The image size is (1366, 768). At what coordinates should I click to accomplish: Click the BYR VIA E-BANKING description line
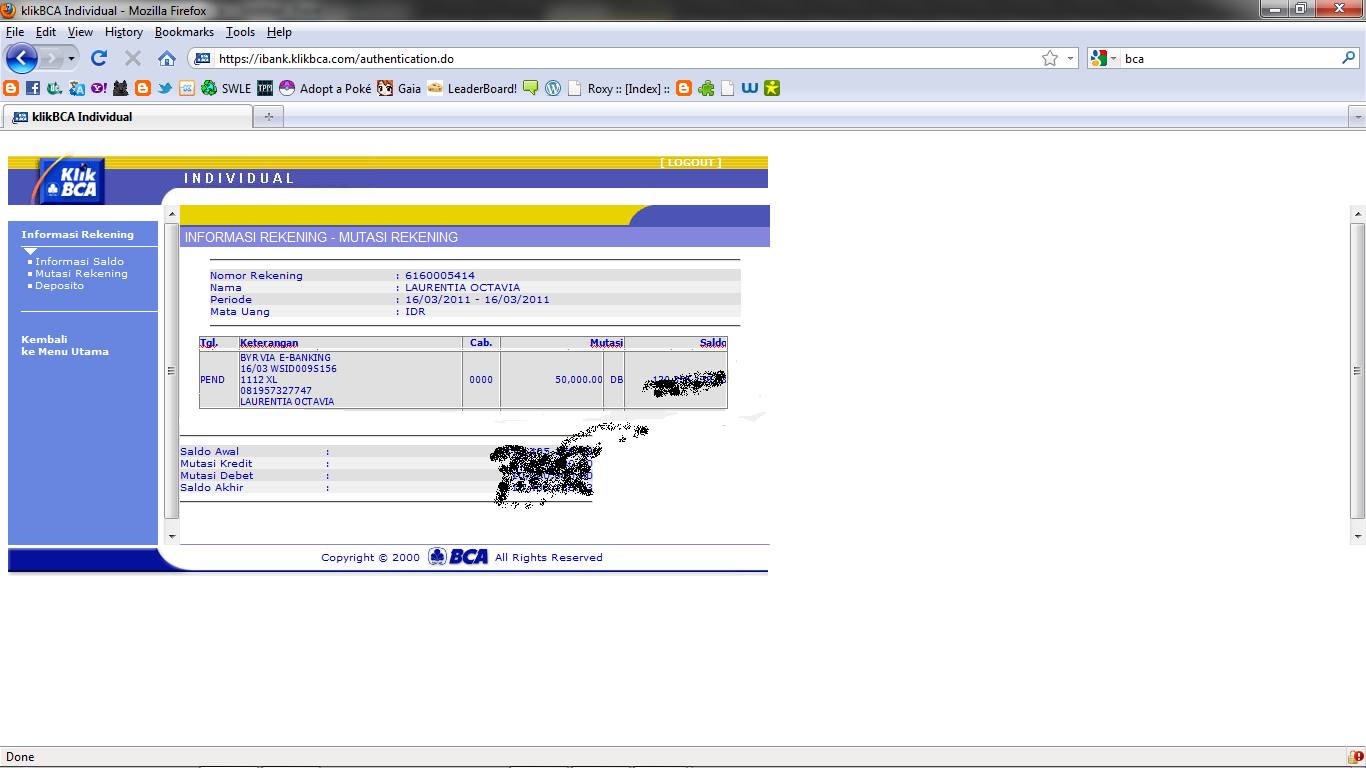pyautogui.click(x=285, y=358)
